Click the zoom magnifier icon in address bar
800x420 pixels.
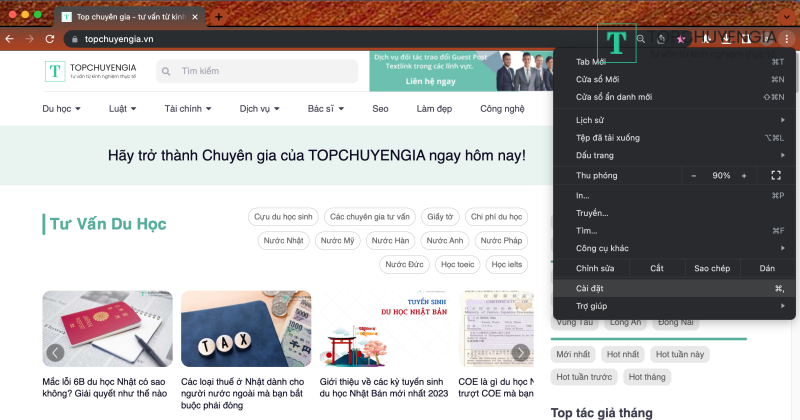[x=641, y=39]
